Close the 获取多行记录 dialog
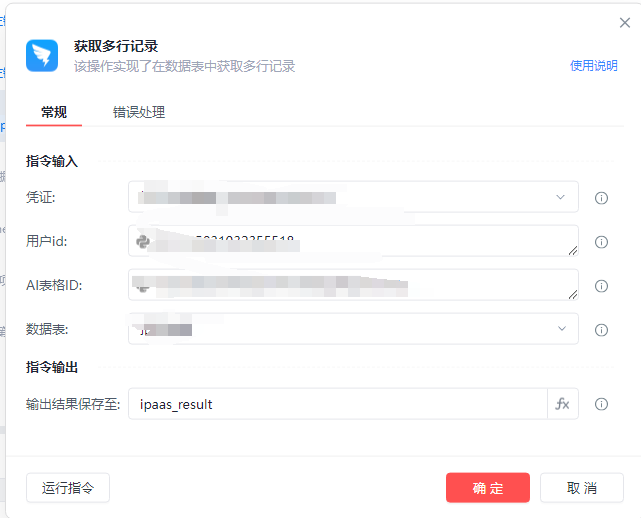The height and width of the screenshot is (518, 641). [625, 23]
